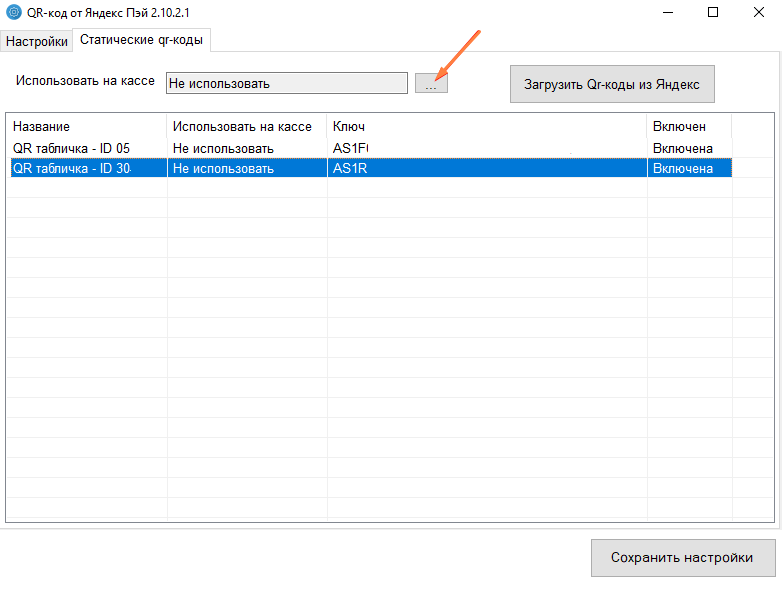Click the Ключ column header
Screen dimensions: 782x589
pos(486,127)
